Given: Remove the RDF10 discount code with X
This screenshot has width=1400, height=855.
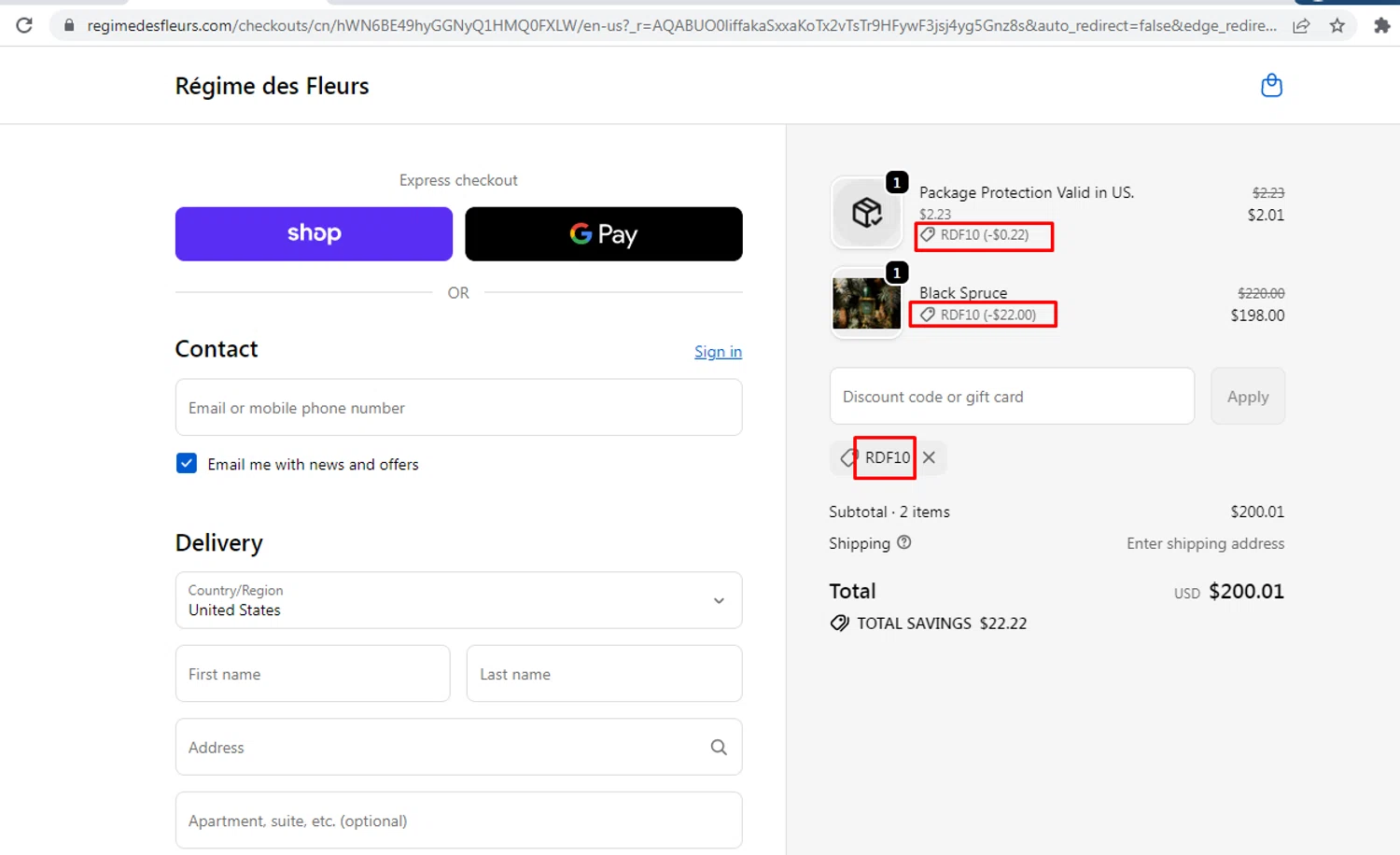Looking at the screenshot, I should (930, 457).
